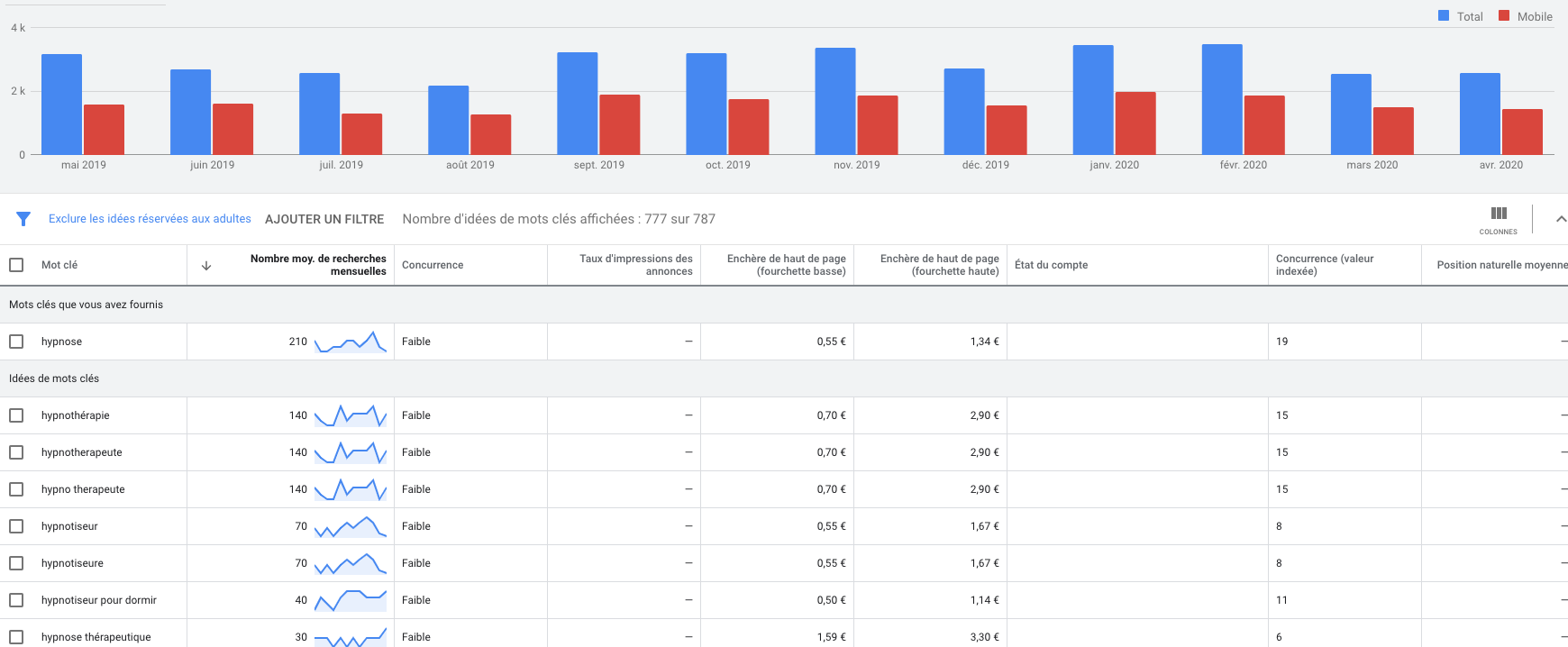Click the red Mobile legend swatch
Image resolution: width=1568 pixels, height=647 pixels.
pos(1504,16)
